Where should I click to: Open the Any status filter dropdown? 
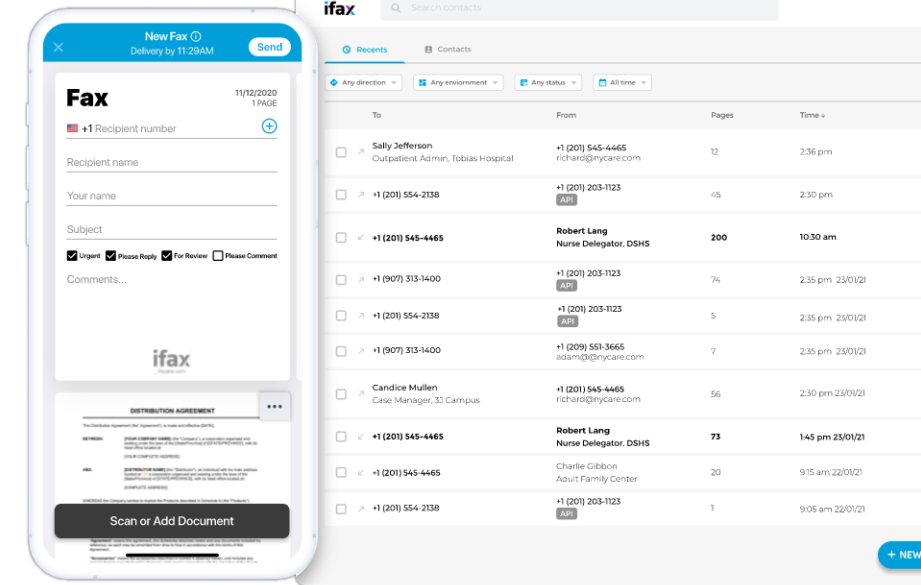click(x=548, y=83)
